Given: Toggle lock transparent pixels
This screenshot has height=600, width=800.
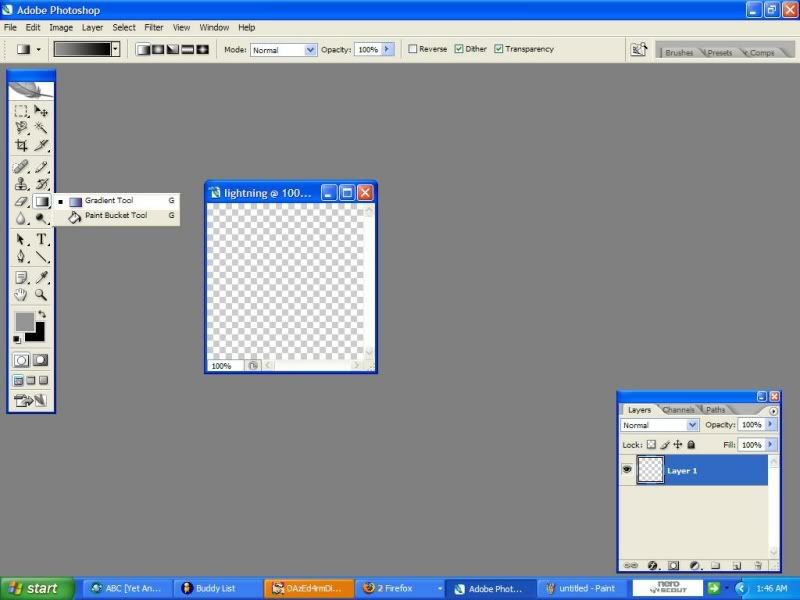Looking at the screenshot, I should point(651,445).
